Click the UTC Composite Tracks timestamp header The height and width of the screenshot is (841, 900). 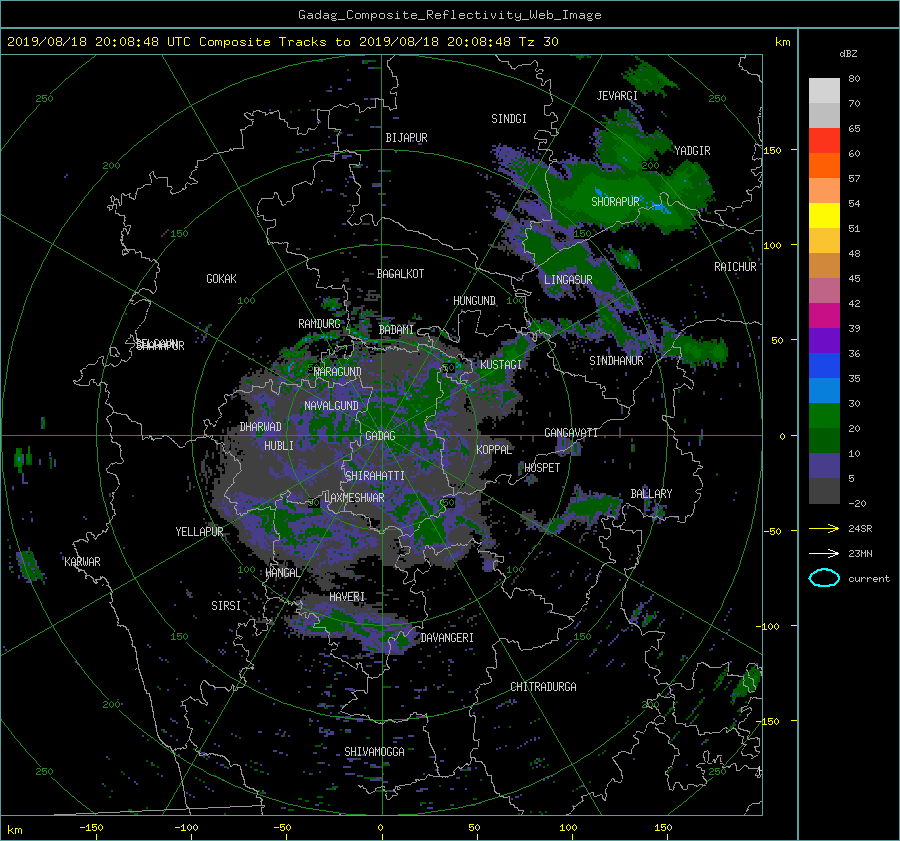pyautogui.click(x=282, y=42)
